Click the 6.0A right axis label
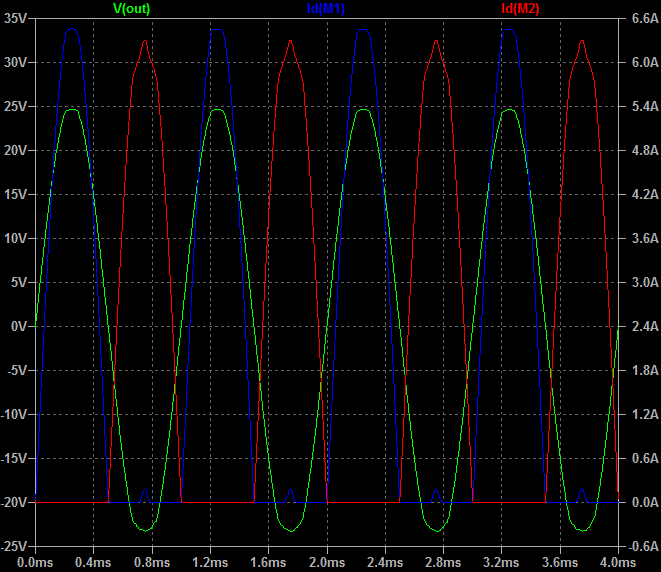 point(645,62)
